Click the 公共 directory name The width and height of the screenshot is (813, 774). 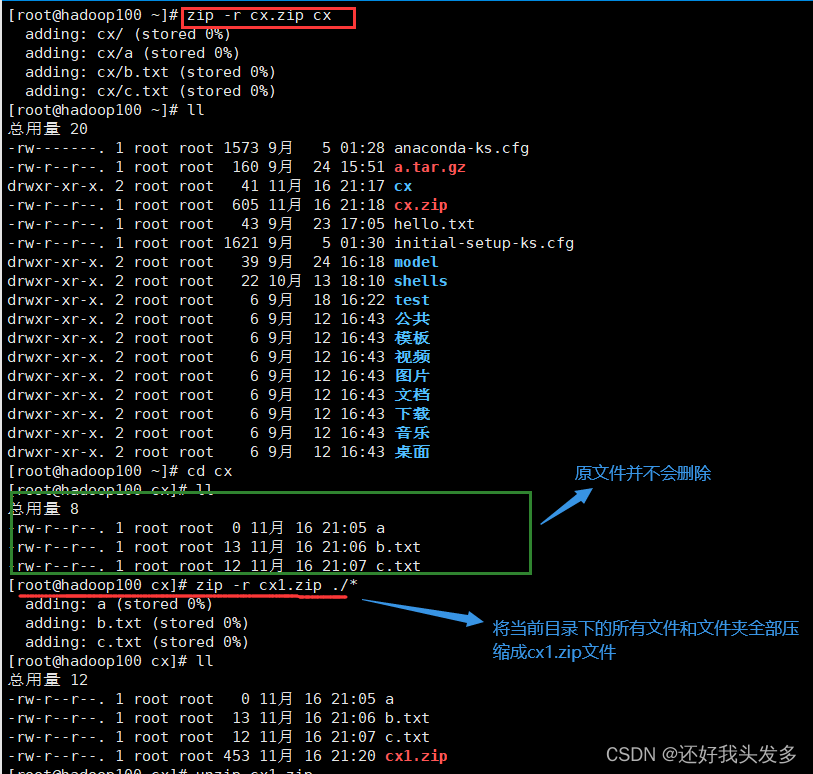point(412,319)
